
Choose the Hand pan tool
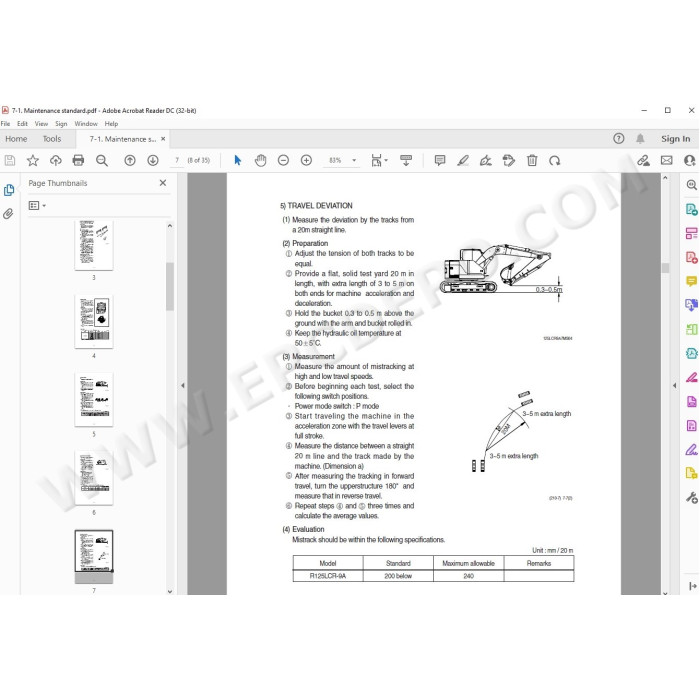[260, 160]
